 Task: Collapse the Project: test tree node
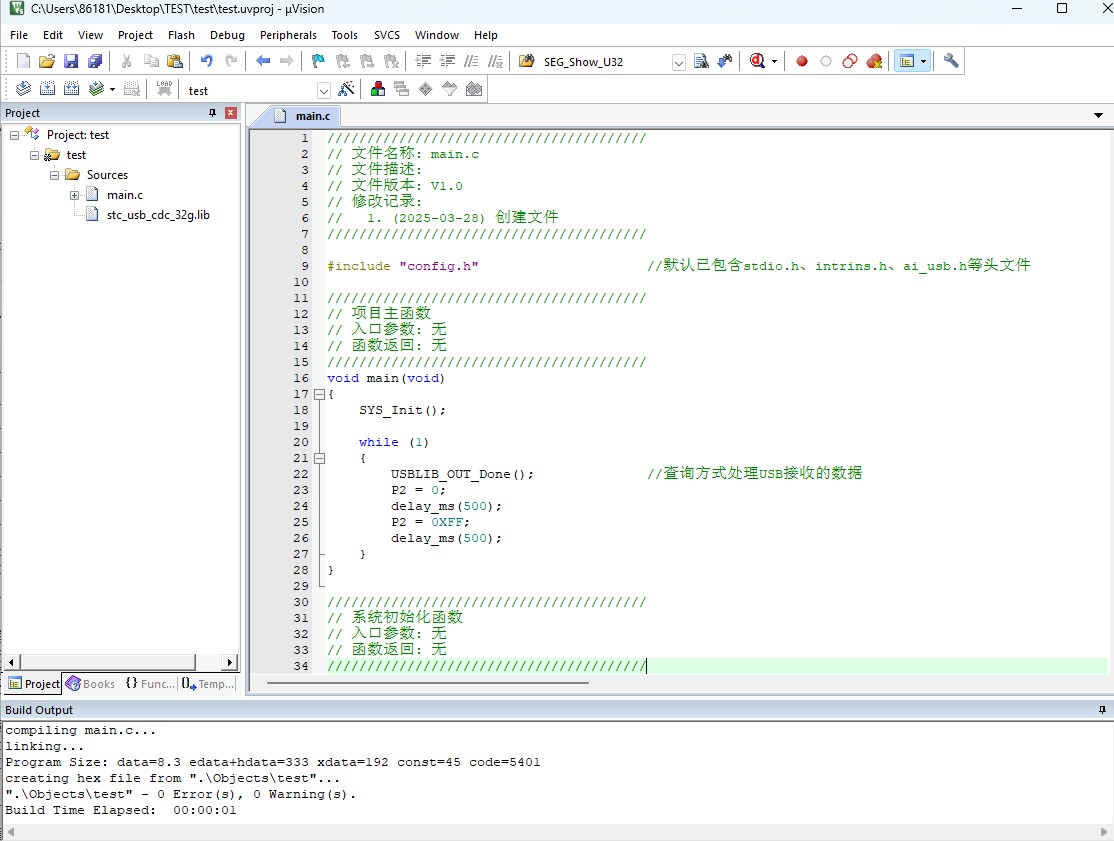point(14,135)
